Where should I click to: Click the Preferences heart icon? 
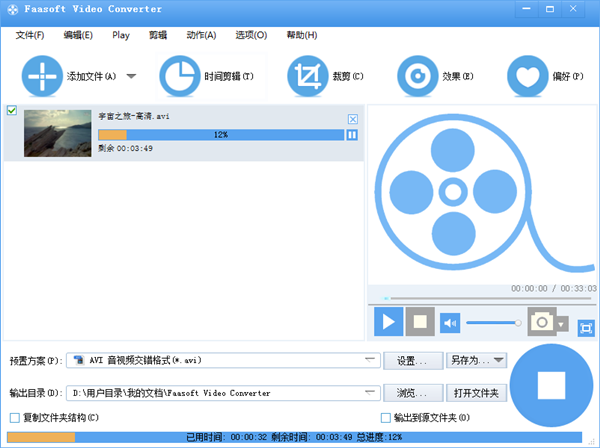526,76
